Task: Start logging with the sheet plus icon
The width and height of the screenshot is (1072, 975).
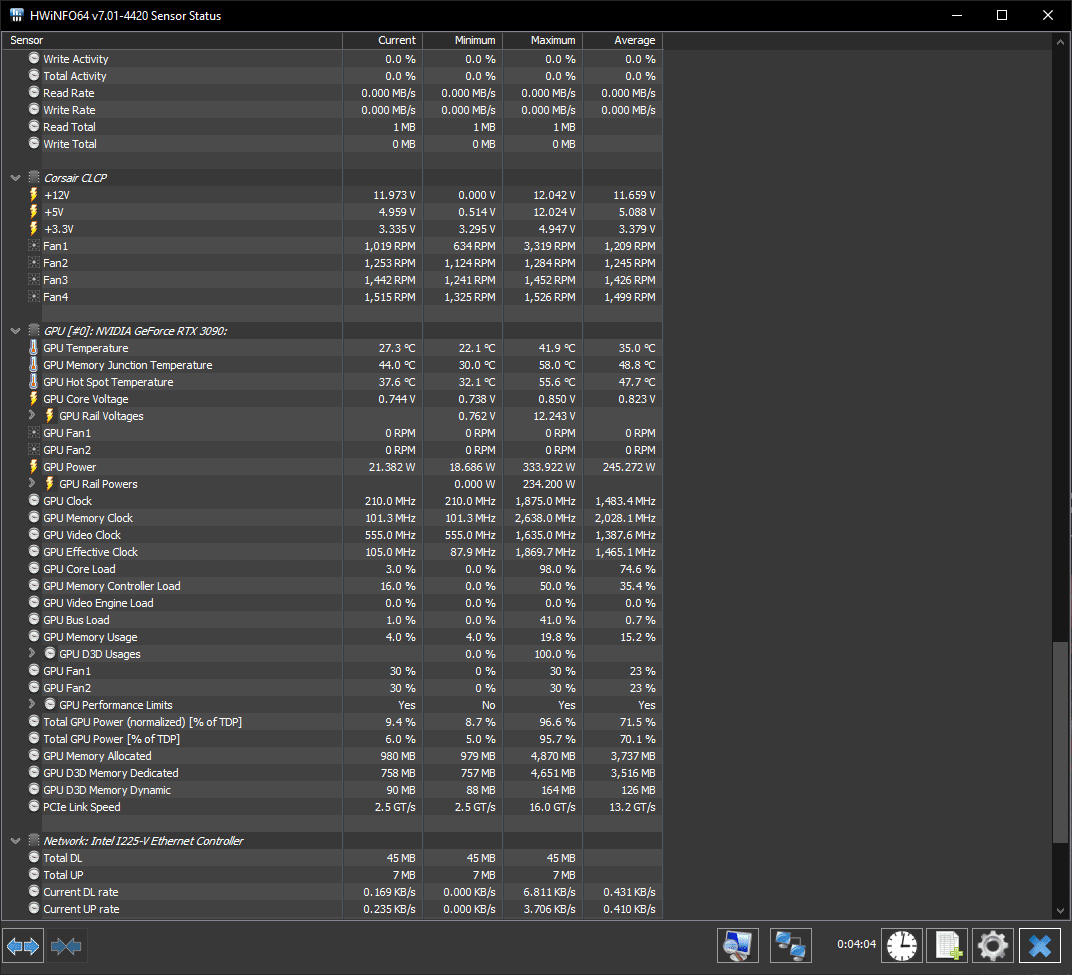Action: tap(948, 946)
